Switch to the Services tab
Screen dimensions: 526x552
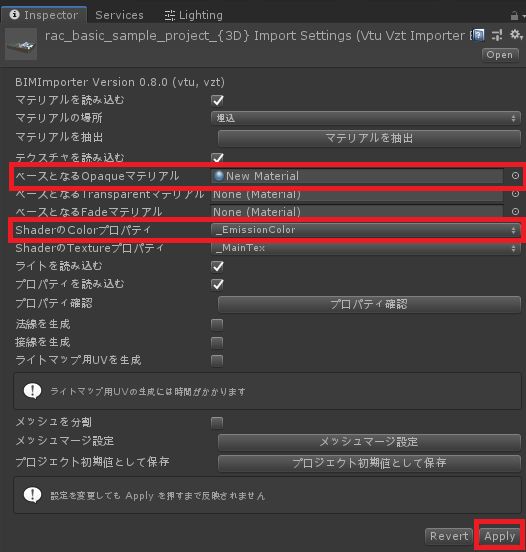(119, 15)
